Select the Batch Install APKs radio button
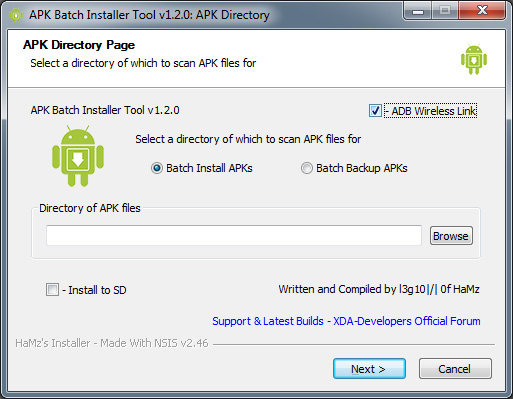The height and width of the screenshot is (399, 513). [x=157, y=168]
